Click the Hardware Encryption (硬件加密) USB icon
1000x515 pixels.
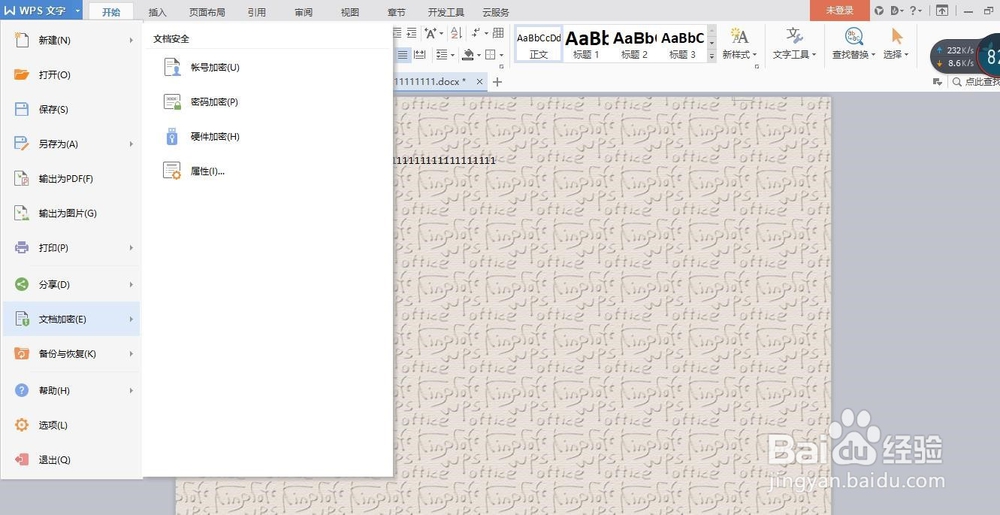172,136
